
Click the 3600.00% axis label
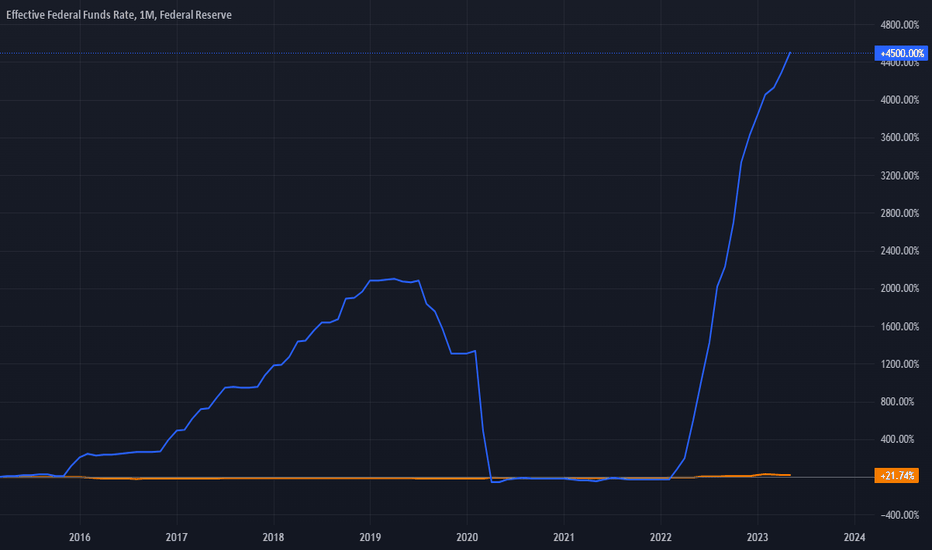(x=899, y=137)
